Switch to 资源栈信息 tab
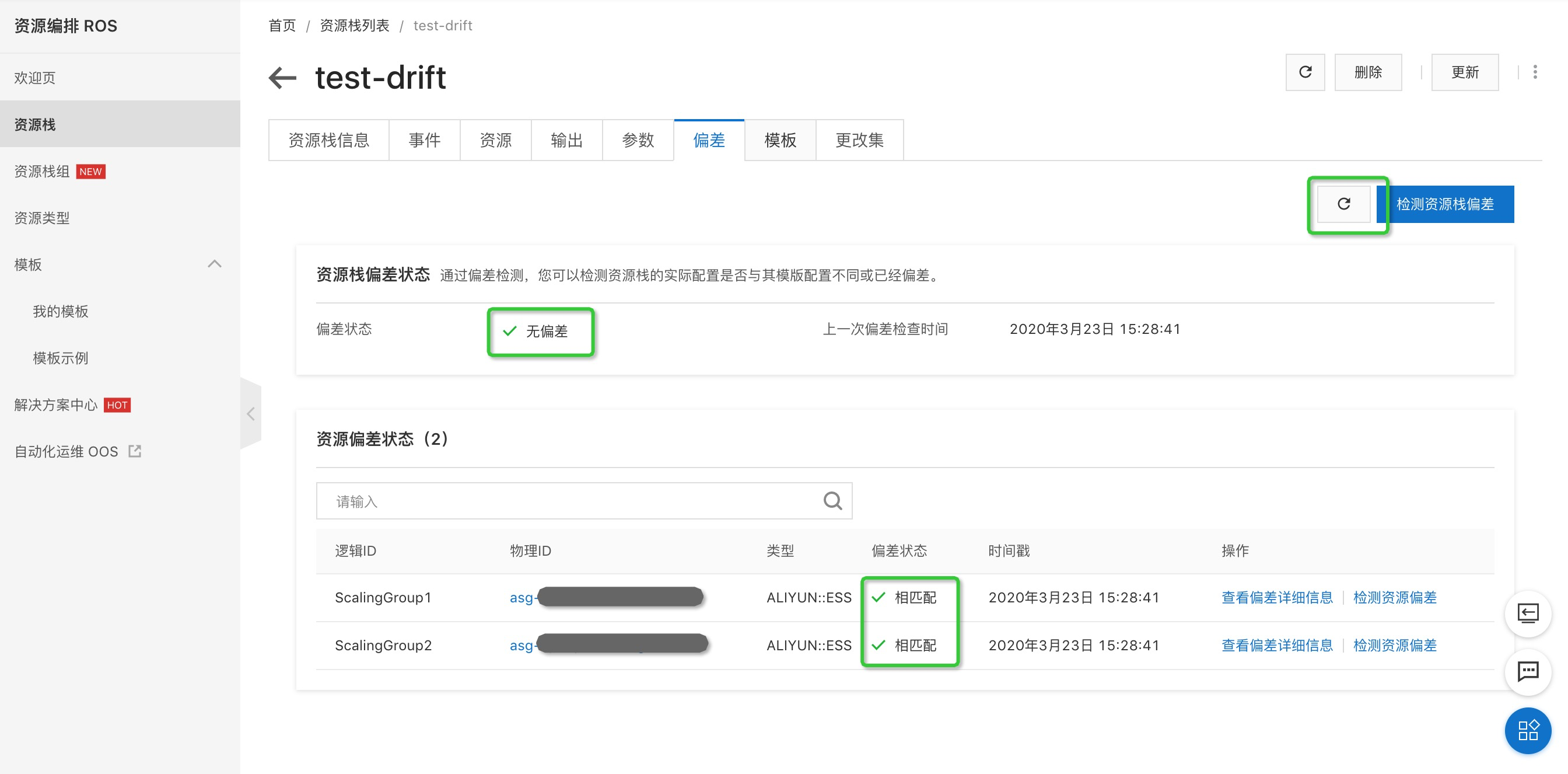Image resolution: width=1568 pixels, height=774 pixels. point(328,140)
